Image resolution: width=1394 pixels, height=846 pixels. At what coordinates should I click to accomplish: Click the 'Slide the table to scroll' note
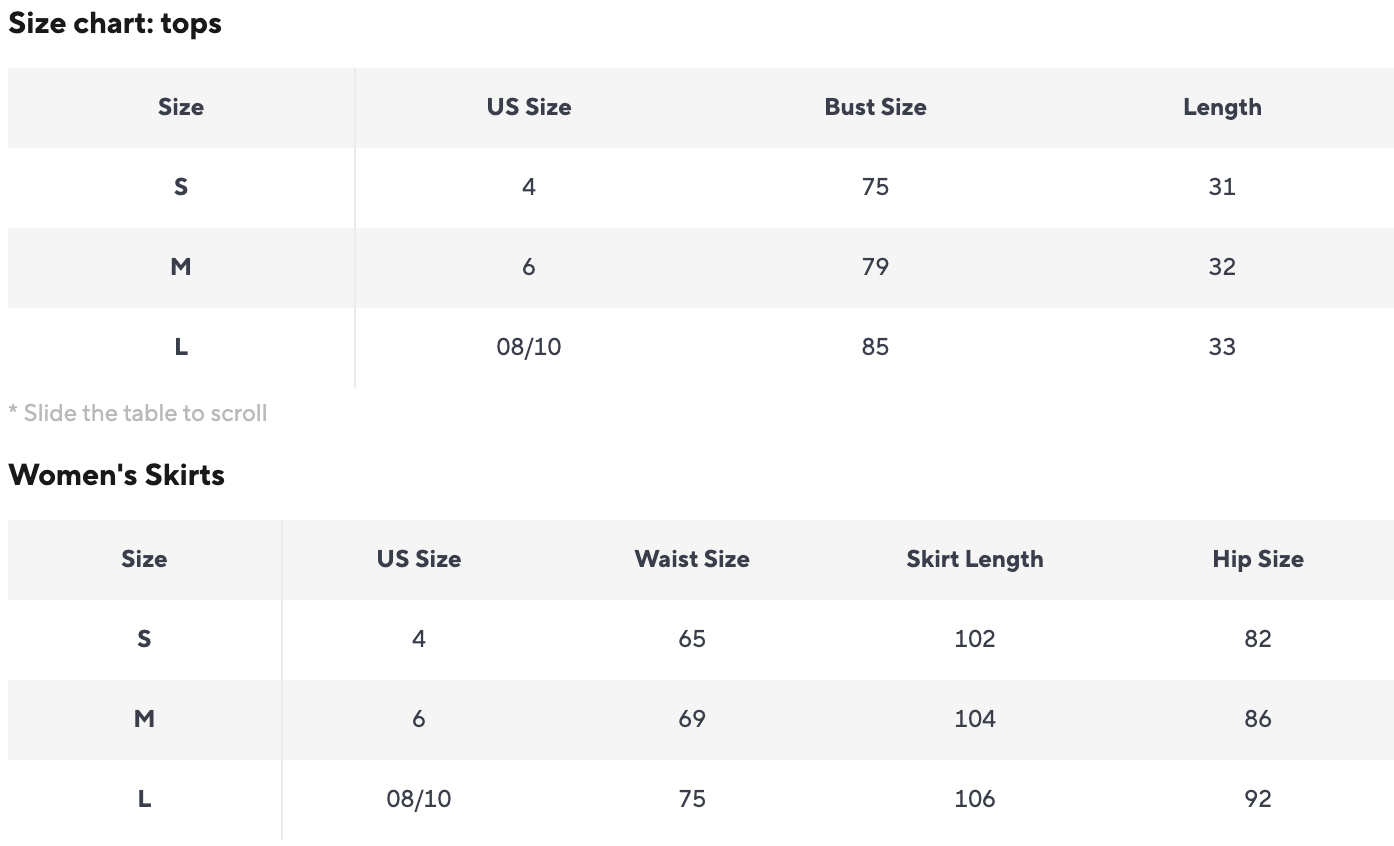pos(138,413)
